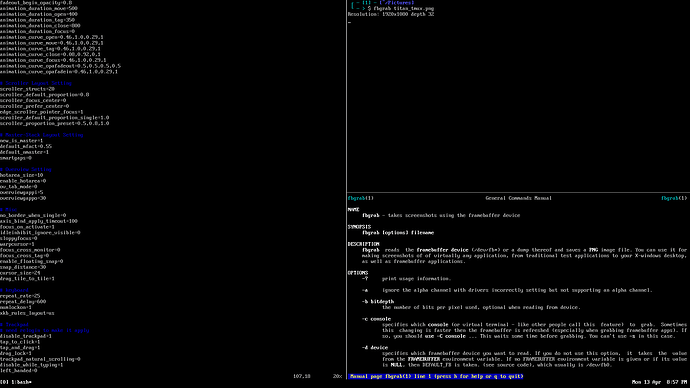
Task: Click the line "hotarea_size=10"
Action: tap(22, 175)
